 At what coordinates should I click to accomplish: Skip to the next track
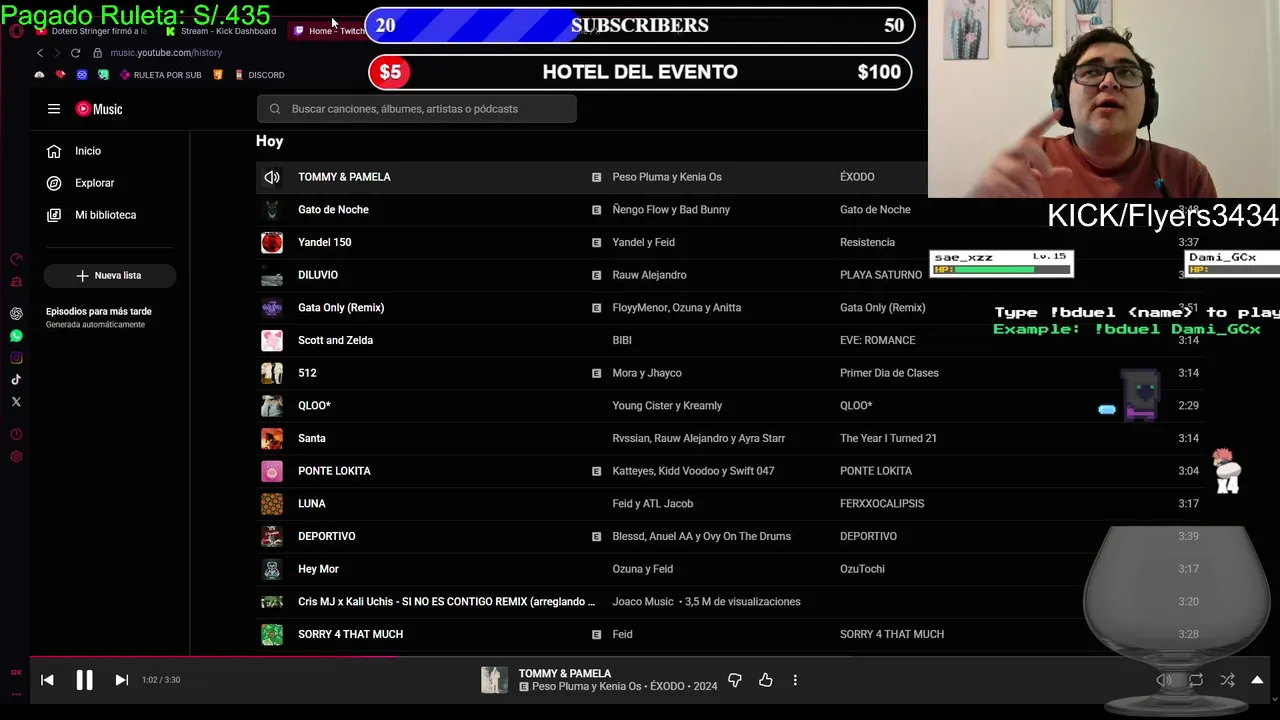pos(121,680)
